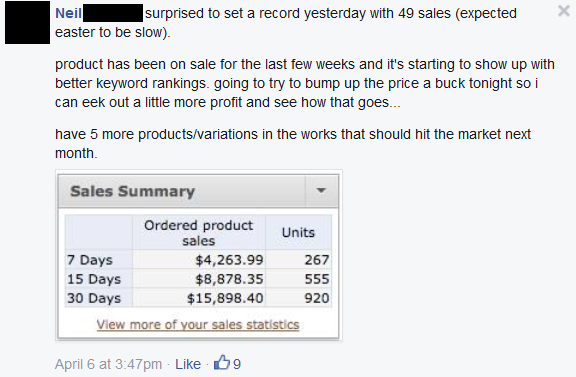Click the $4,263.99 sales value

pos(229,260)
